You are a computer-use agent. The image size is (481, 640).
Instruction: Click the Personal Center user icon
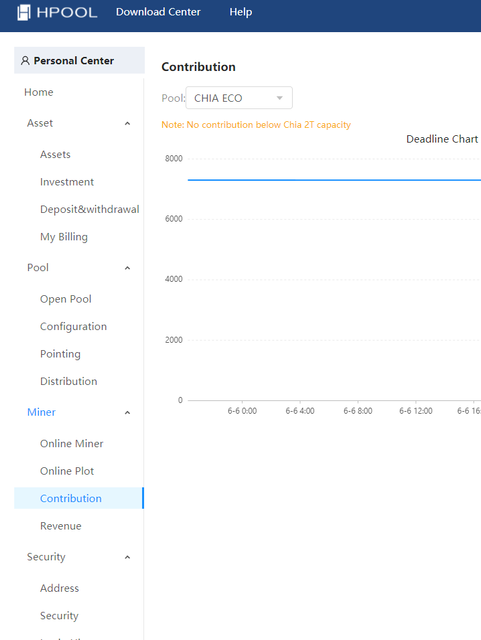pos(25,60)
